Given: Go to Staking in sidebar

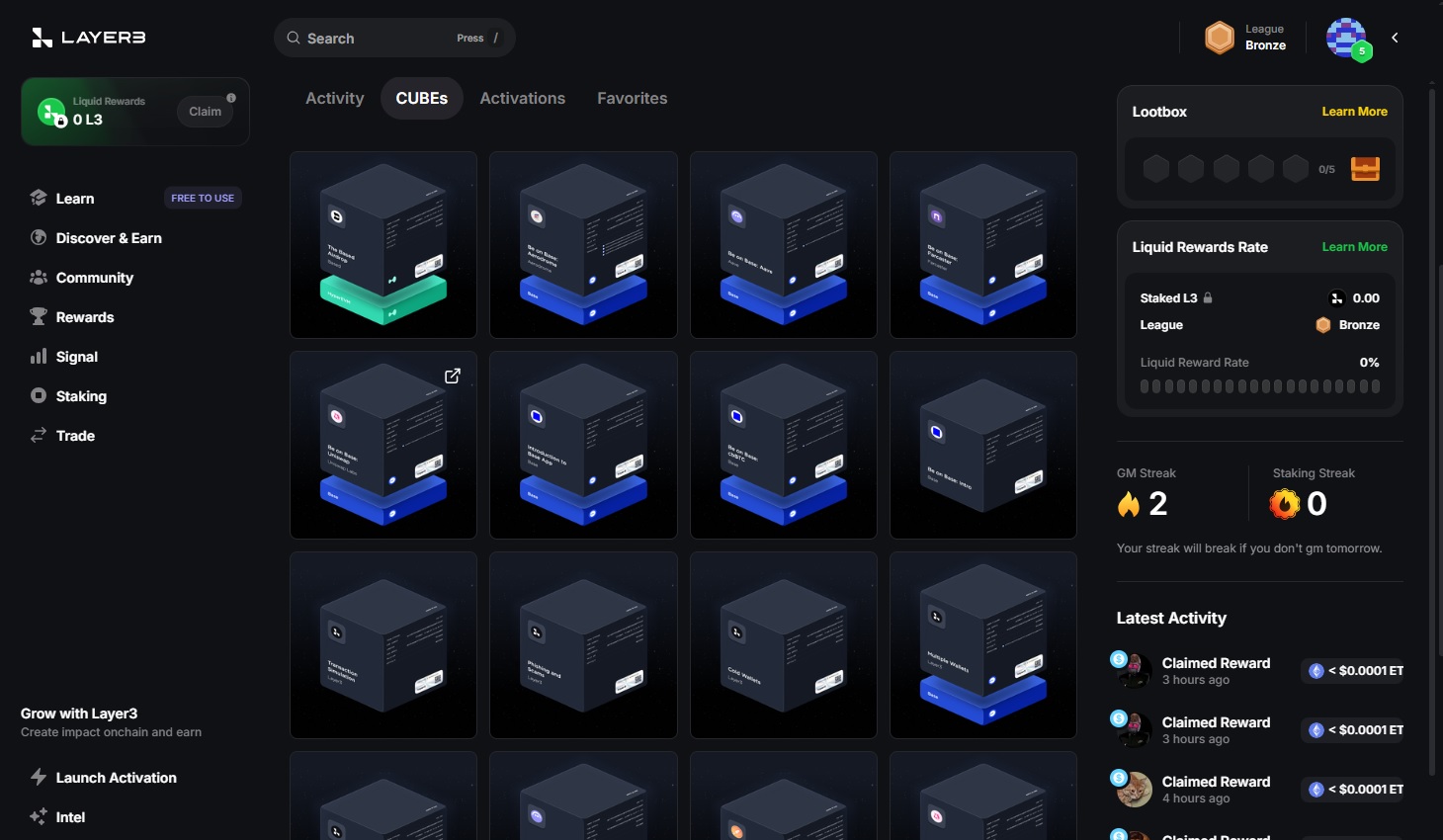Looking at the screenshot, I should (81, 396).
